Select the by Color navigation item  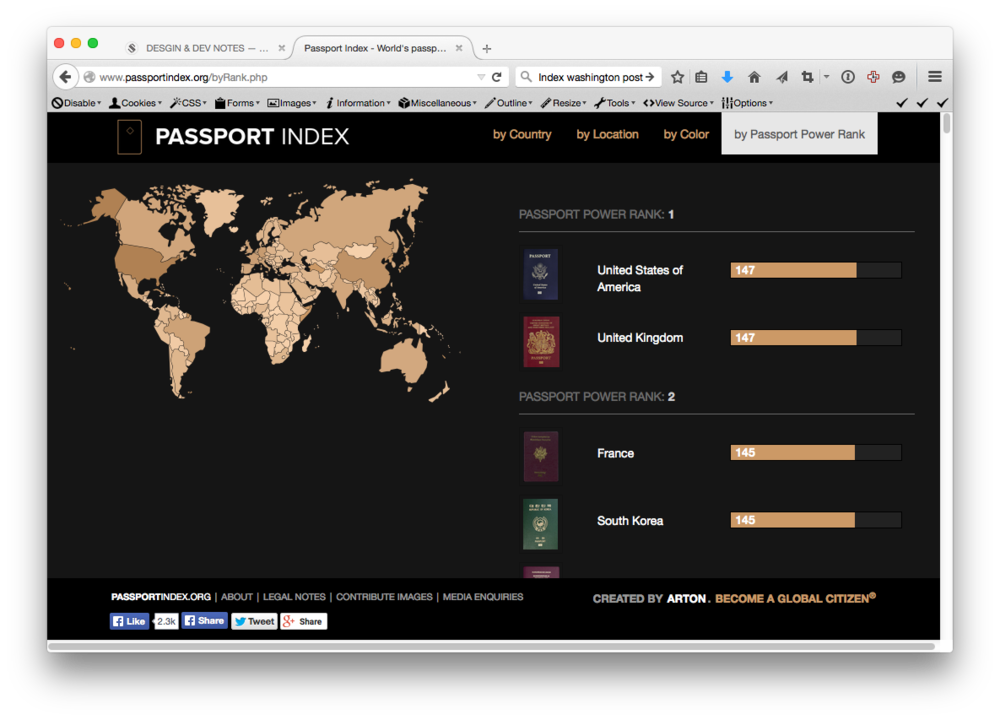pyautogui.click(x=686, y=134)
